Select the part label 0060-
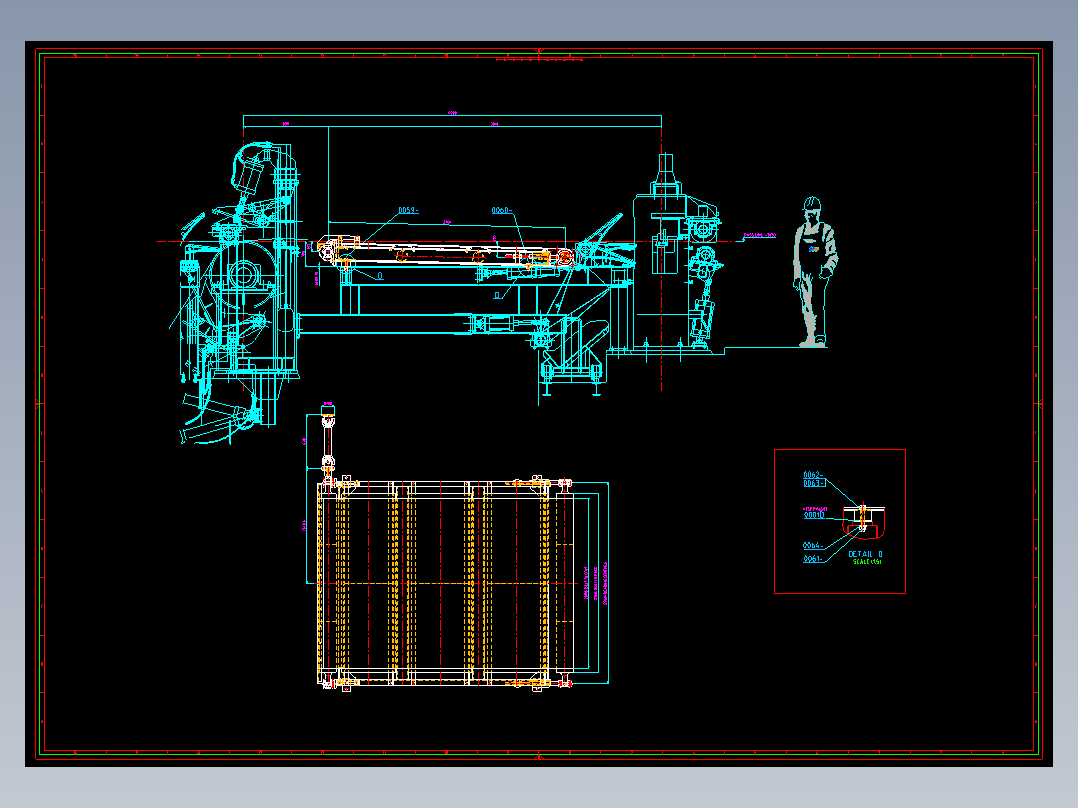Screen dimensions: 1078x808 click(x=501, y=210)
